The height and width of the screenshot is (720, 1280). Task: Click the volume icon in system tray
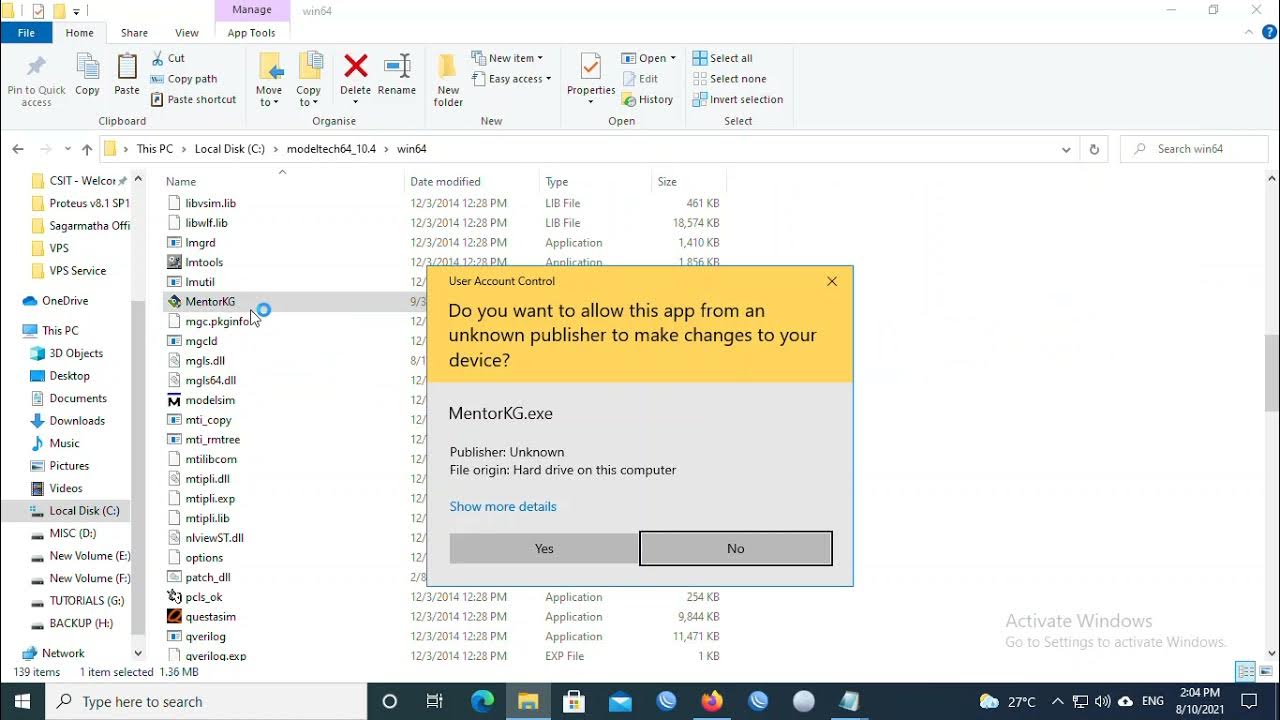tap(1102, 701)
